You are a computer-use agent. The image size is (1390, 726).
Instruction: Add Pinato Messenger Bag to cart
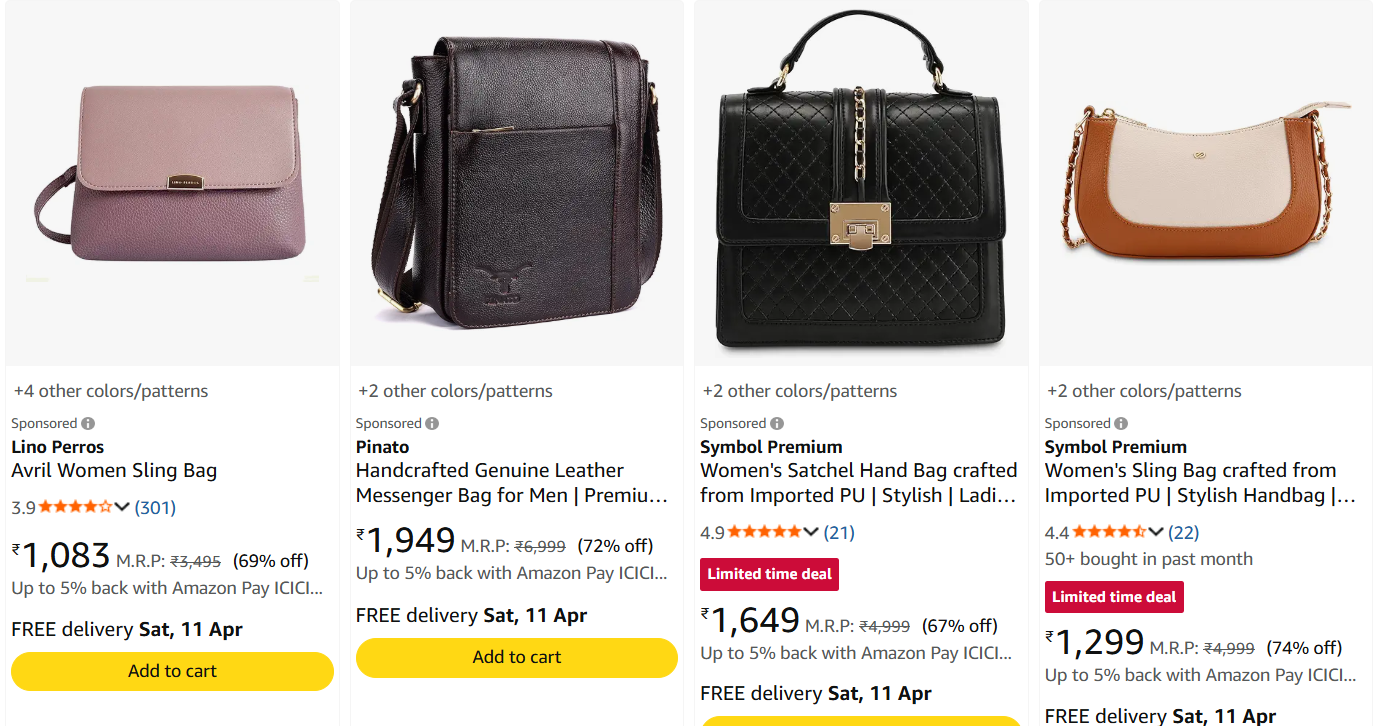[x=517, y=657]
